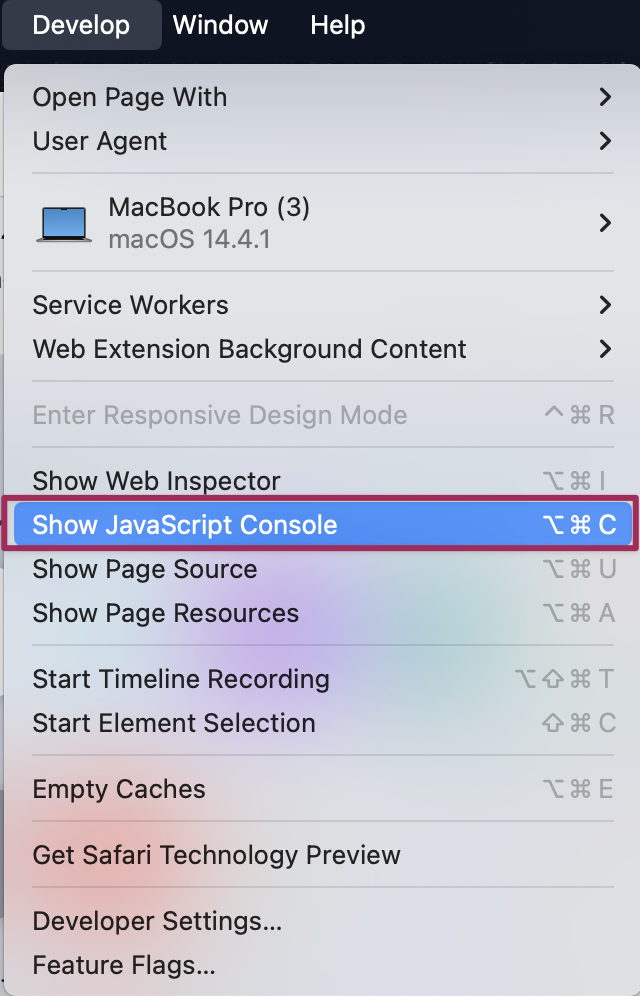
Task: Open Feature Flags…
Action: [x=124, y=965]
